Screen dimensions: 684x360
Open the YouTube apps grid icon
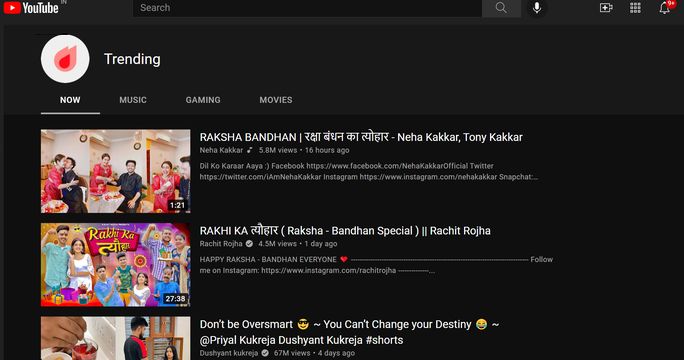tap(635, 8)
